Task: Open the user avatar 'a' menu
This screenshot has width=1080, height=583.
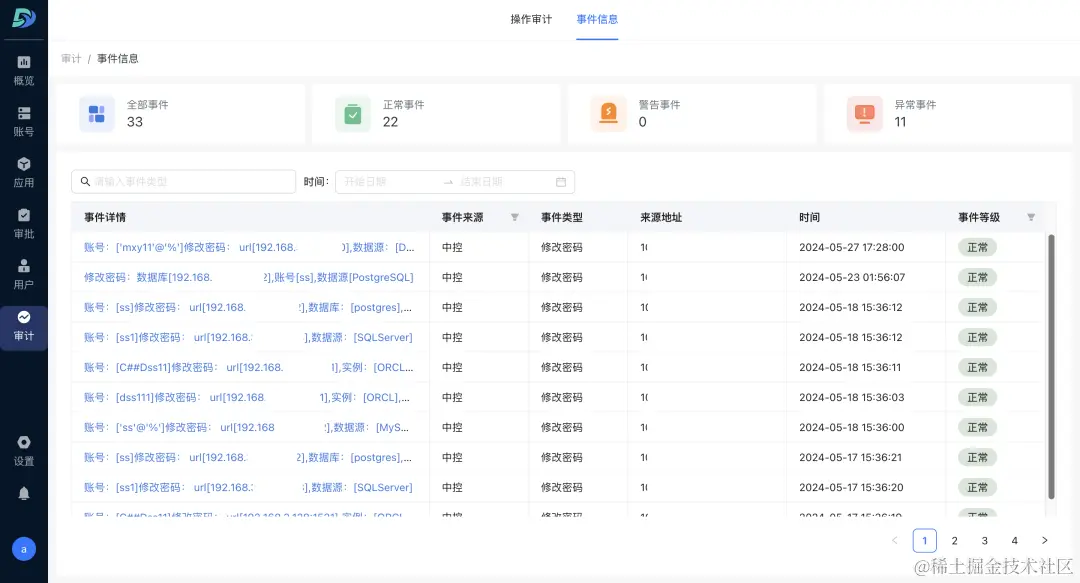Action: [x=23, y=549]
